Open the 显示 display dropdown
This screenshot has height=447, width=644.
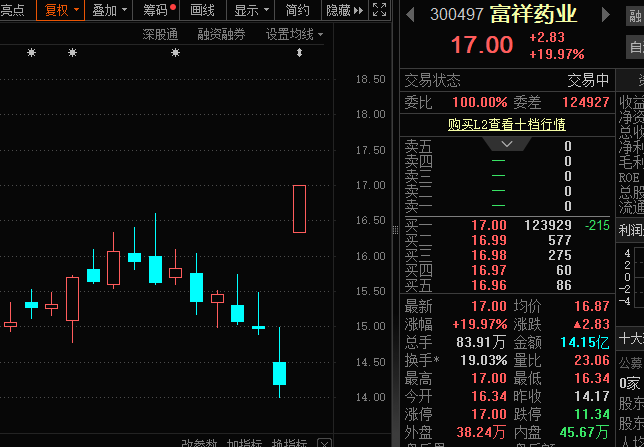(x=251, y=11)
